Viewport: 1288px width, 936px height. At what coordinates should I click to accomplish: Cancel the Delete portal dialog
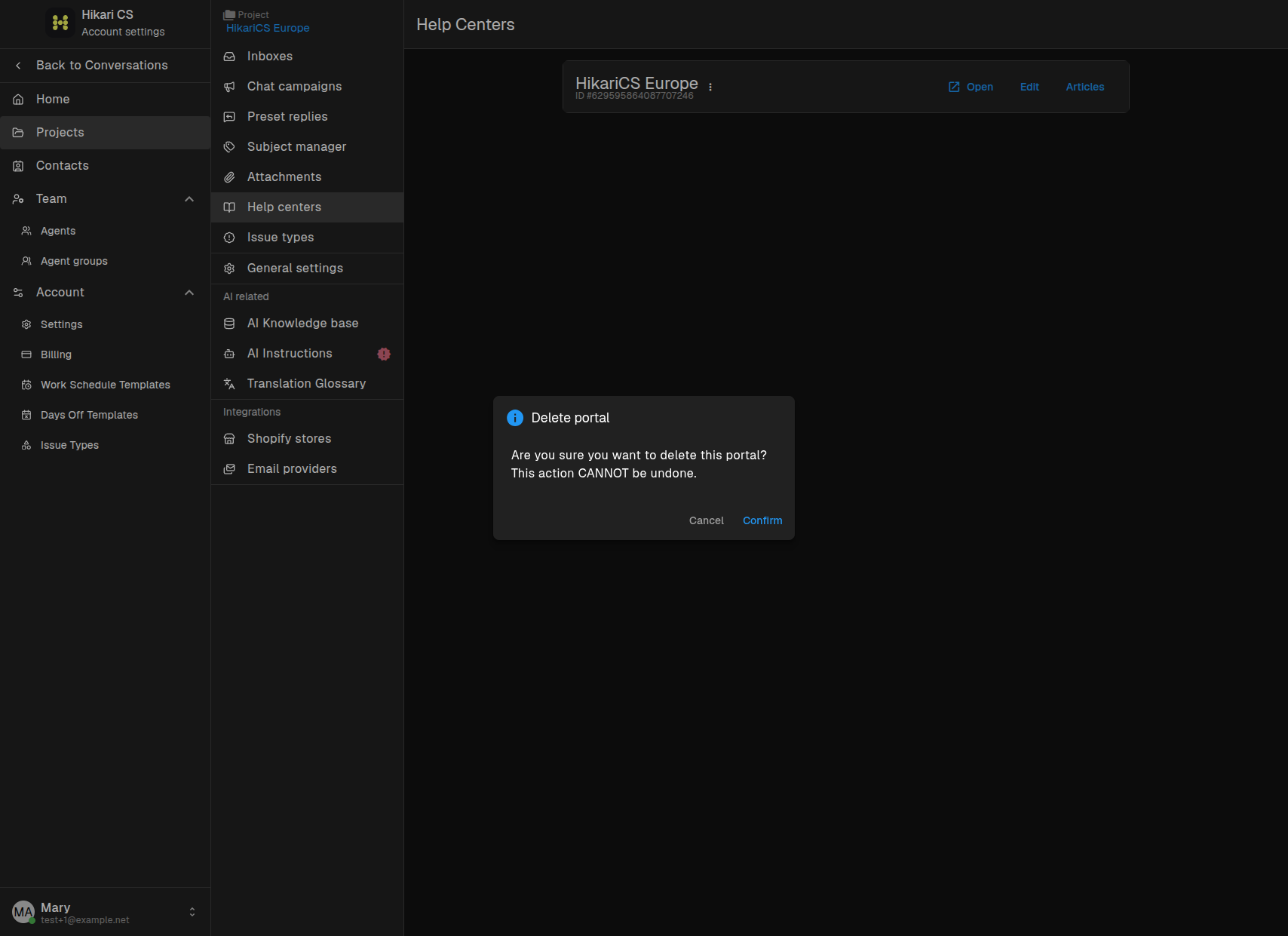[707, 520]
